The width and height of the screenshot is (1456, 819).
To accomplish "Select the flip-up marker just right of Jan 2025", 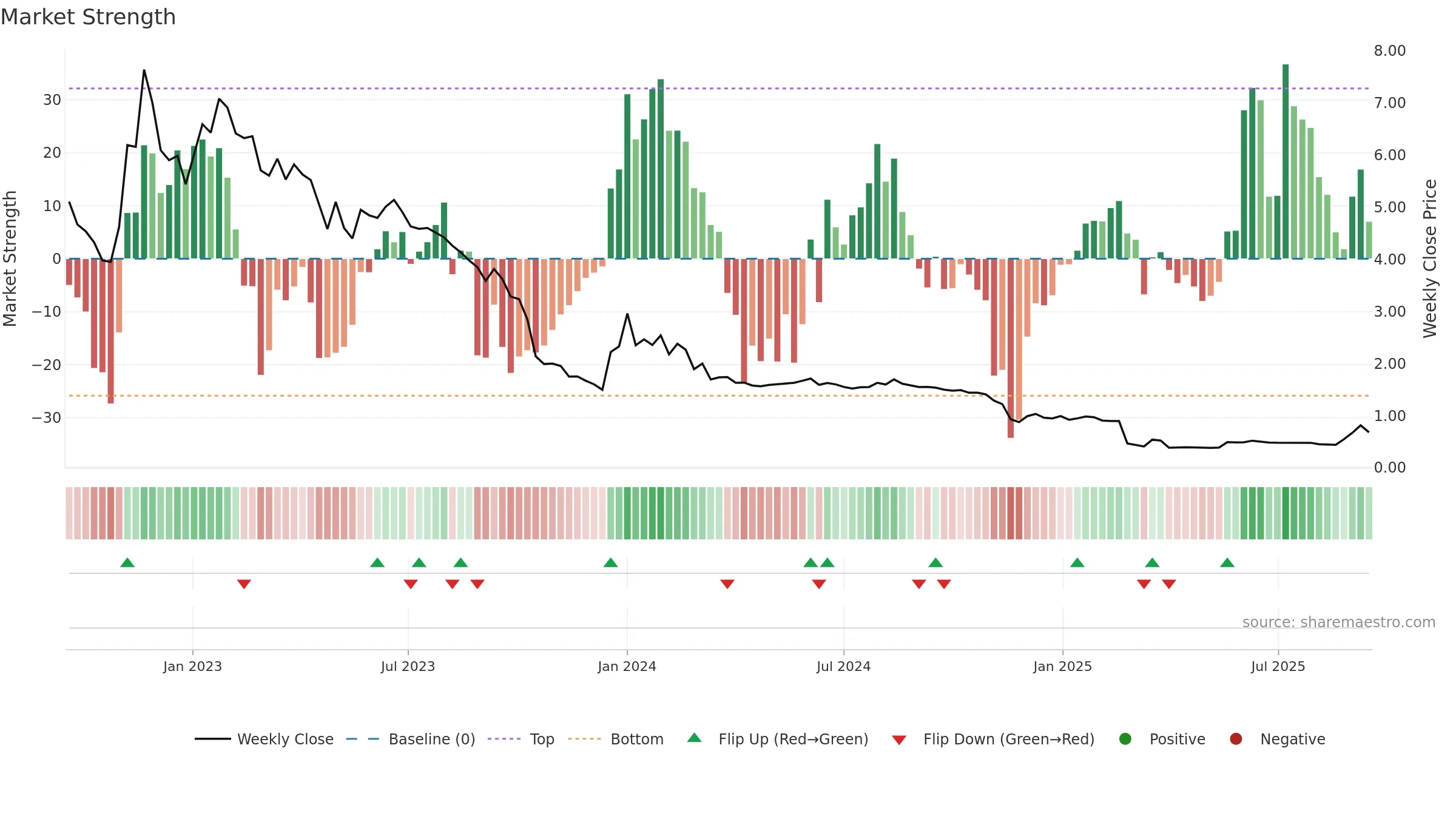I will click(x=1077, y=562).
